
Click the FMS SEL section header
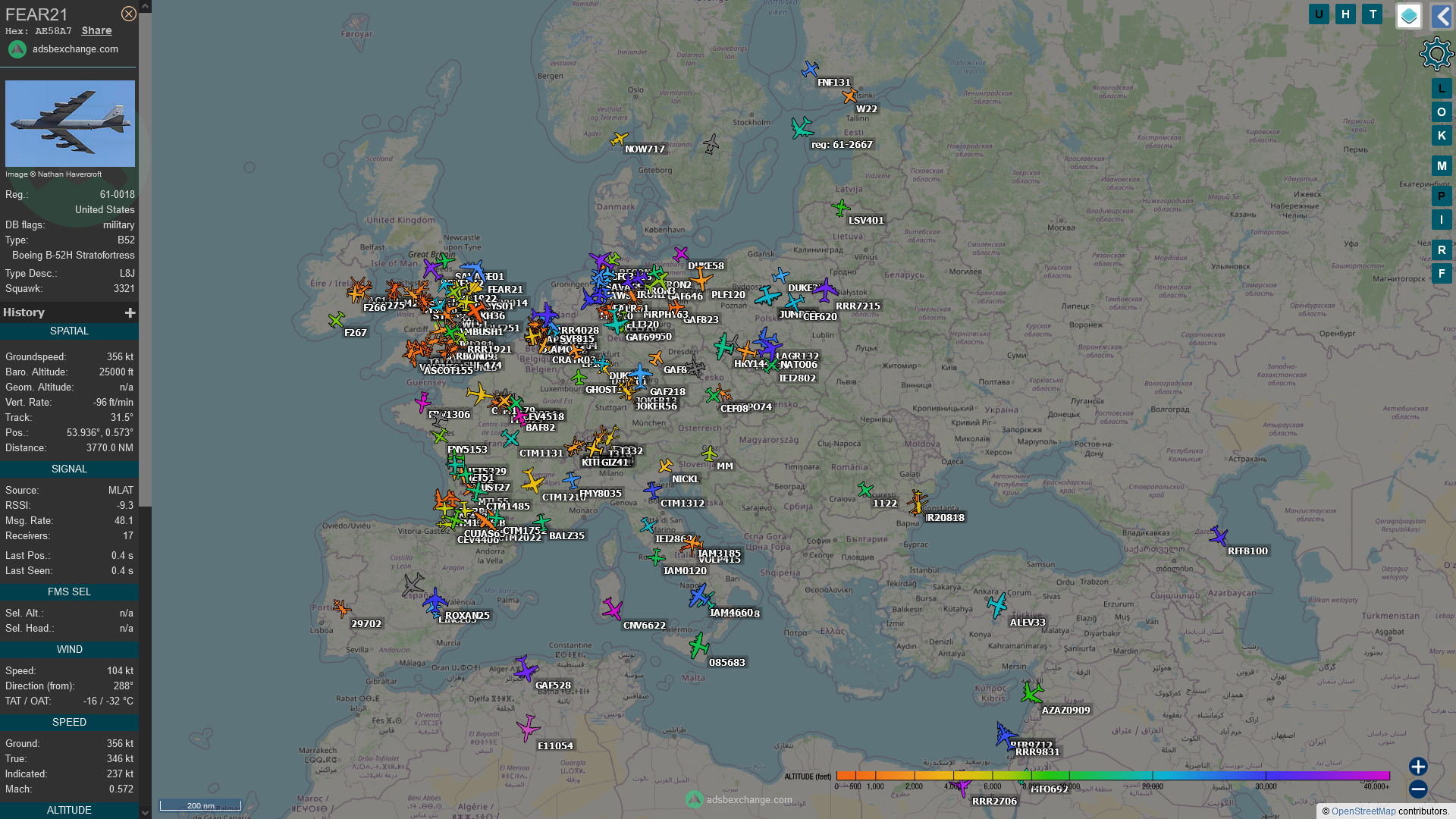click(69, 591)
